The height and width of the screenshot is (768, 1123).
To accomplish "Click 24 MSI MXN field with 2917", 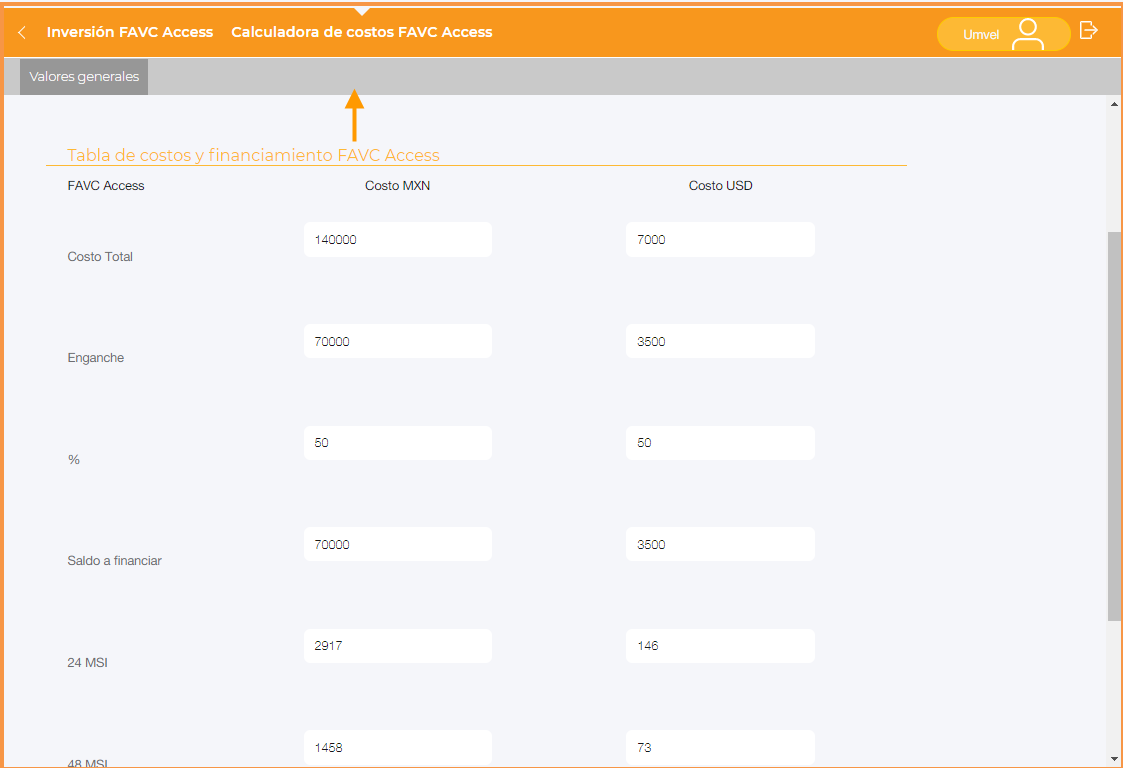I will tap(397, 645).
